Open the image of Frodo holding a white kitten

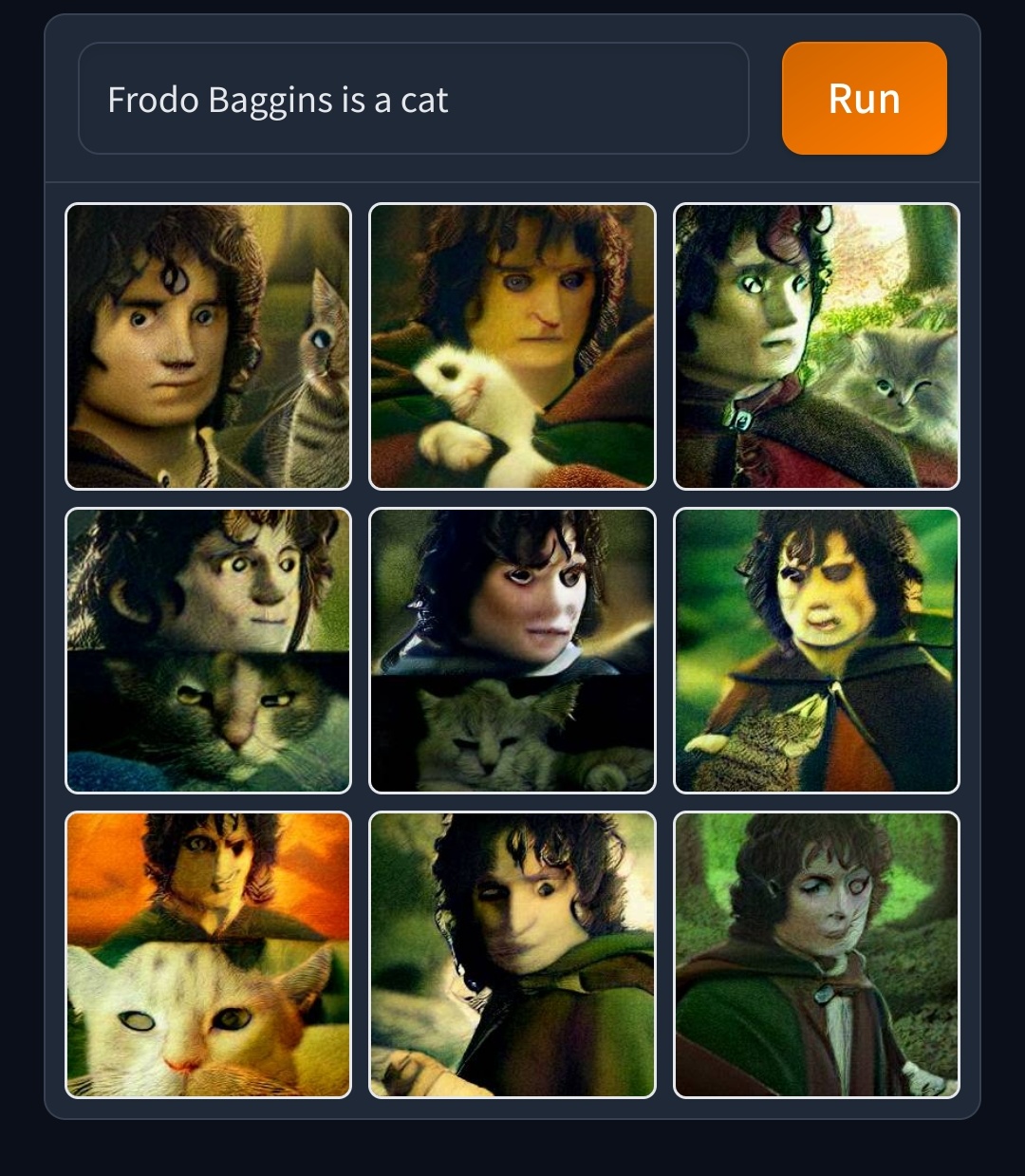pos(512,346)
